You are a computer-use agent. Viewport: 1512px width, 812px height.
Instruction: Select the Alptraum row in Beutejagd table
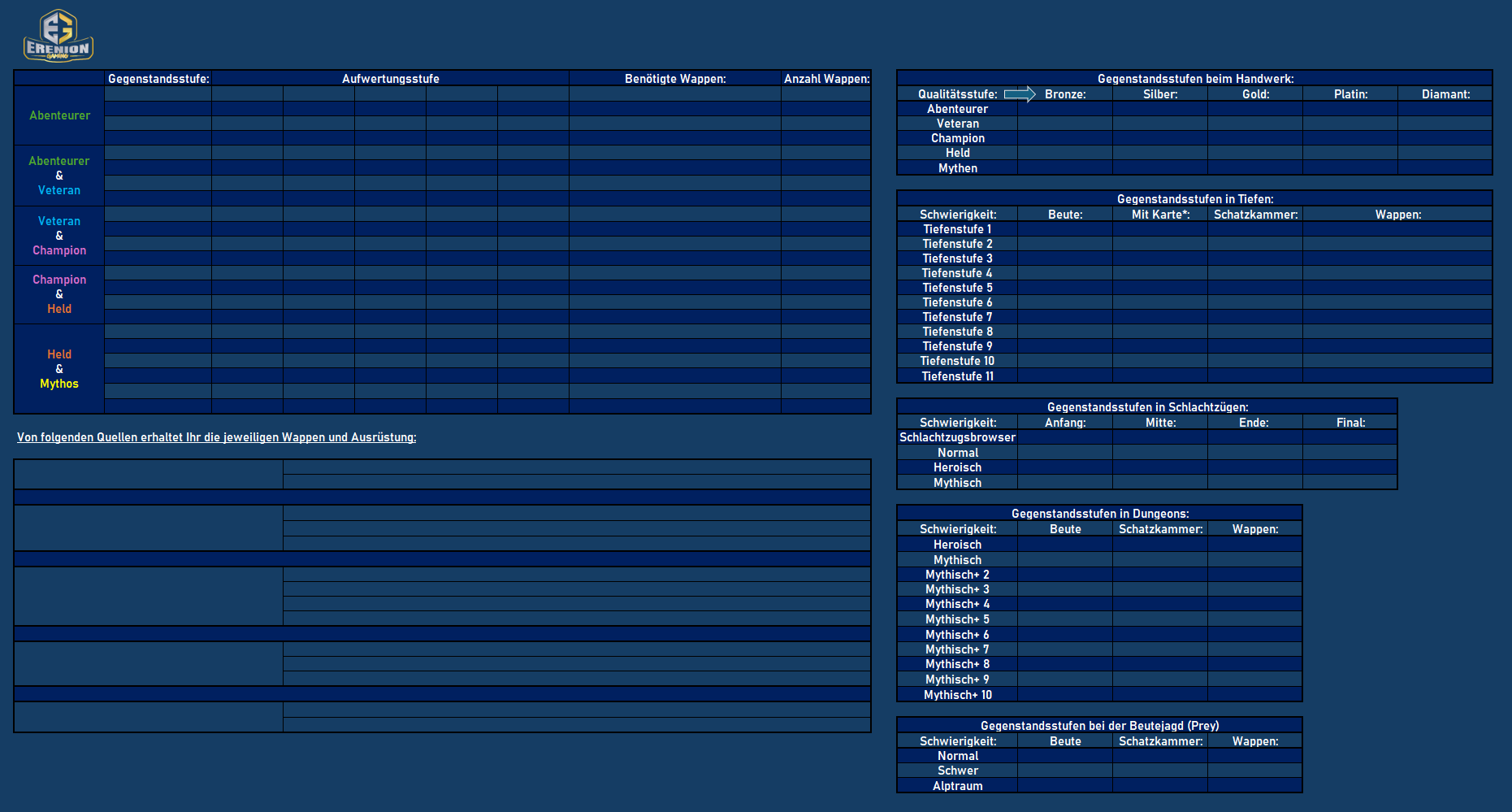tap(957, 786)
